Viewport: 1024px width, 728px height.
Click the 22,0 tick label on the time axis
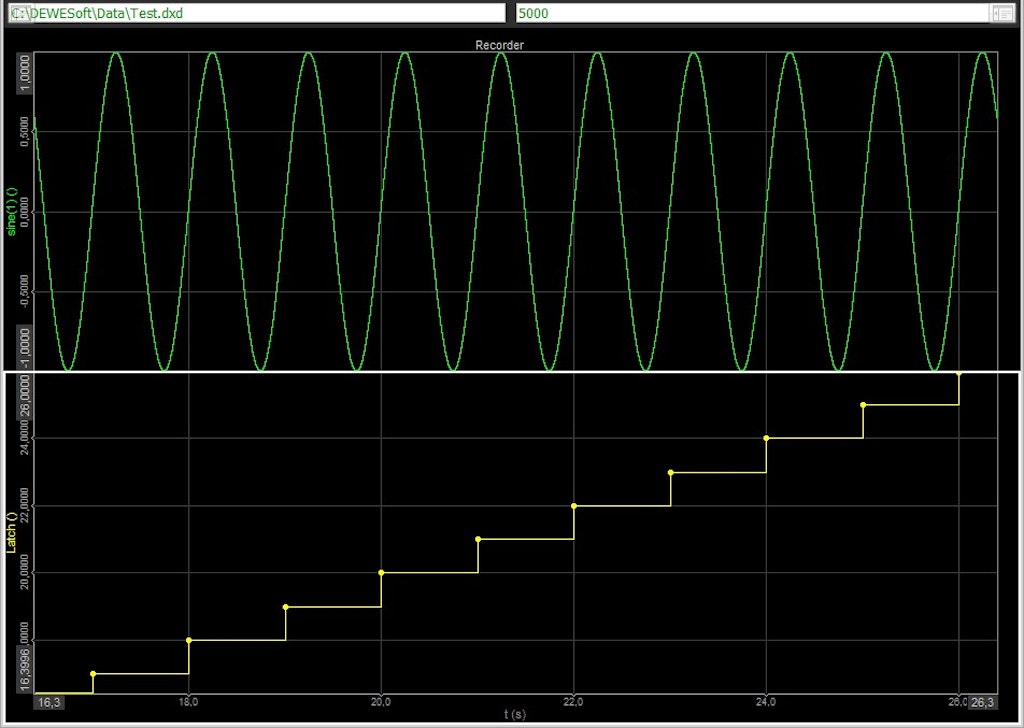click(573, 703)
